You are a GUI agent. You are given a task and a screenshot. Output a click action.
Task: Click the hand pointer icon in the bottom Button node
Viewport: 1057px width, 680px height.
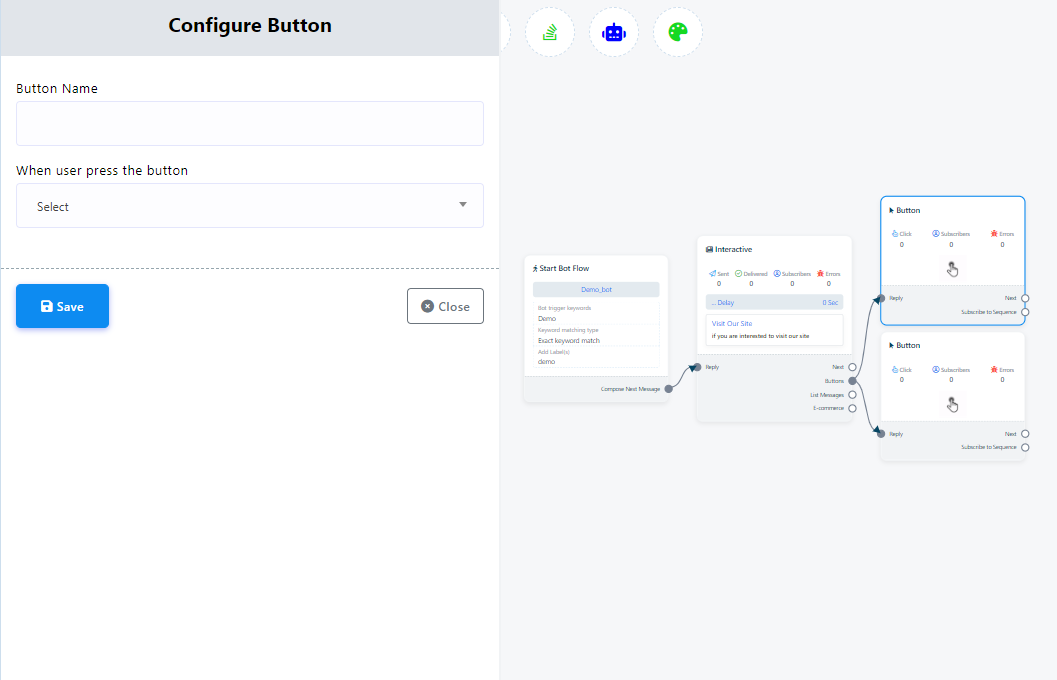(952, 403)
